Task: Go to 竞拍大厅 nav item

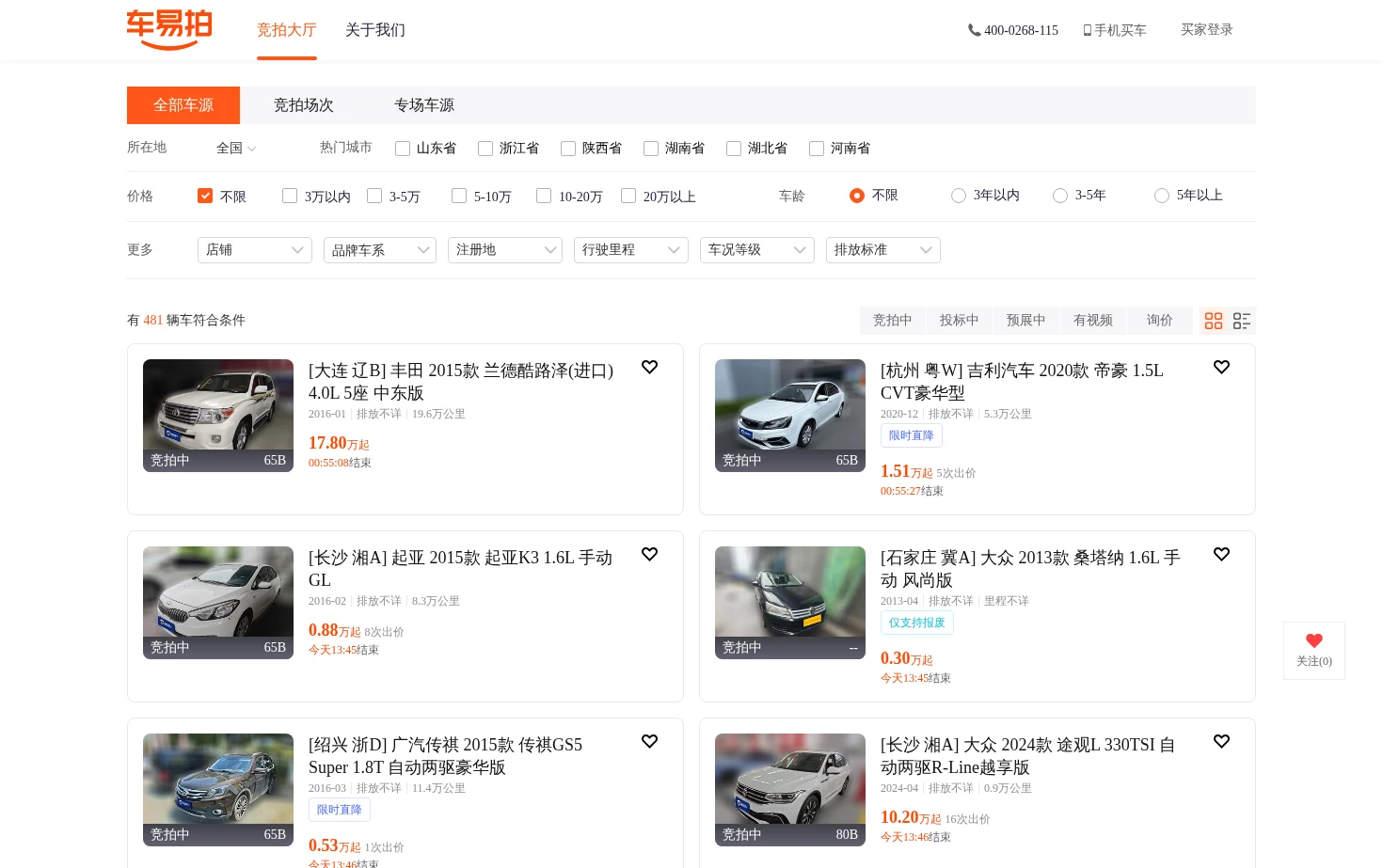Action: tap(287, 30)
